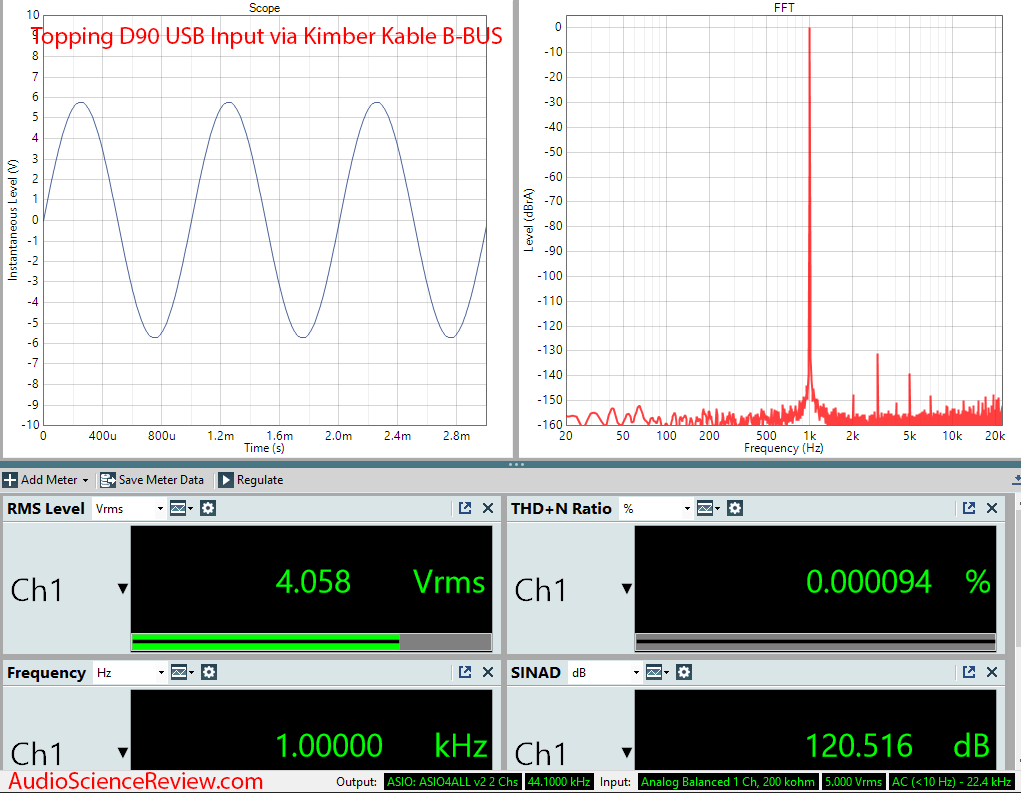Click the RMS Level green bar graph
This screenshot has height=793, width=1021.
point(311,642)
